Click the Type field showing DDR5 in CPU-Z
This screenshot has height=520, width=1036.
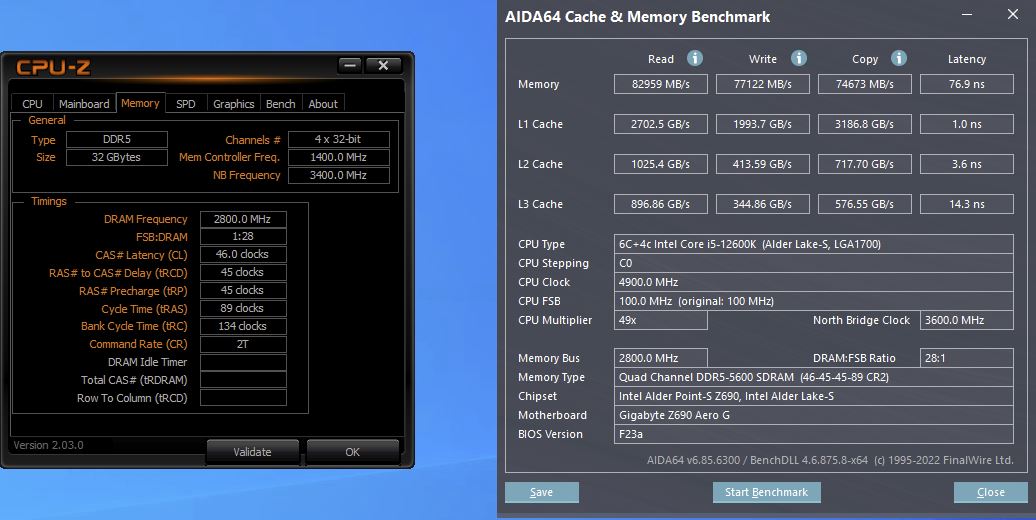coord(117,139)
